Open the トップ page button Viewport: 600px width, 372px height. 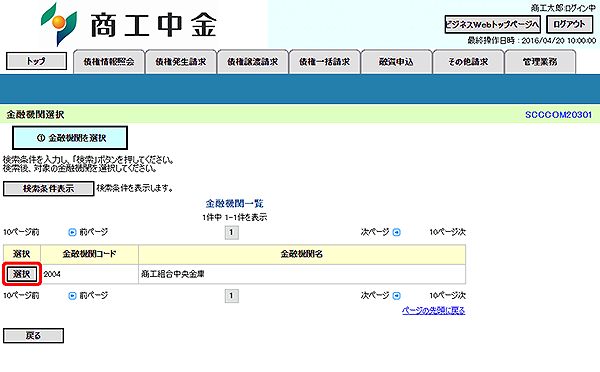coord(36,61)
